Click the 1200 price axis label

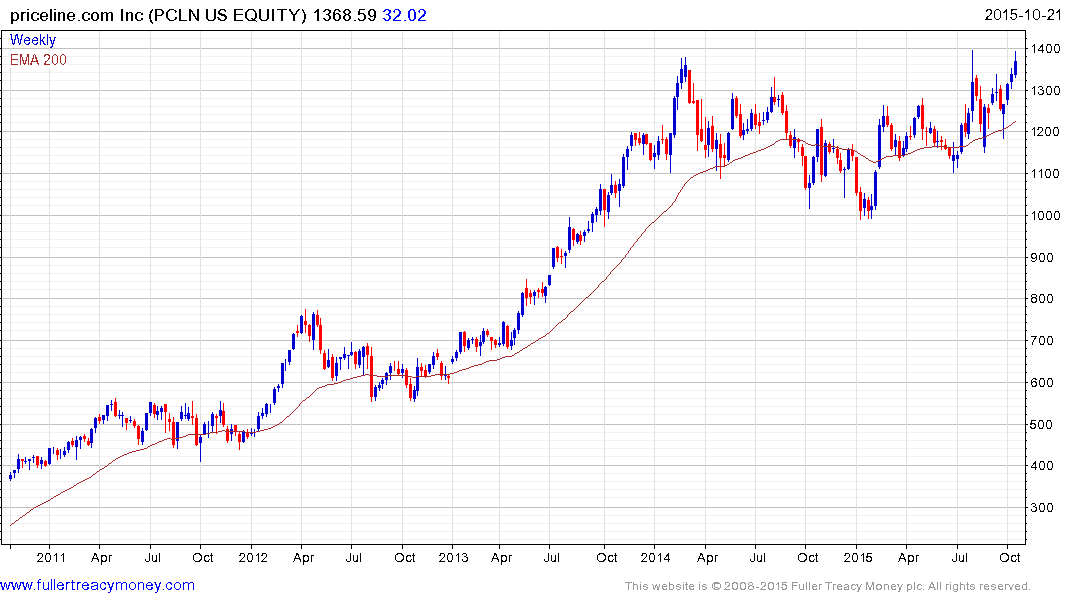1046,132
